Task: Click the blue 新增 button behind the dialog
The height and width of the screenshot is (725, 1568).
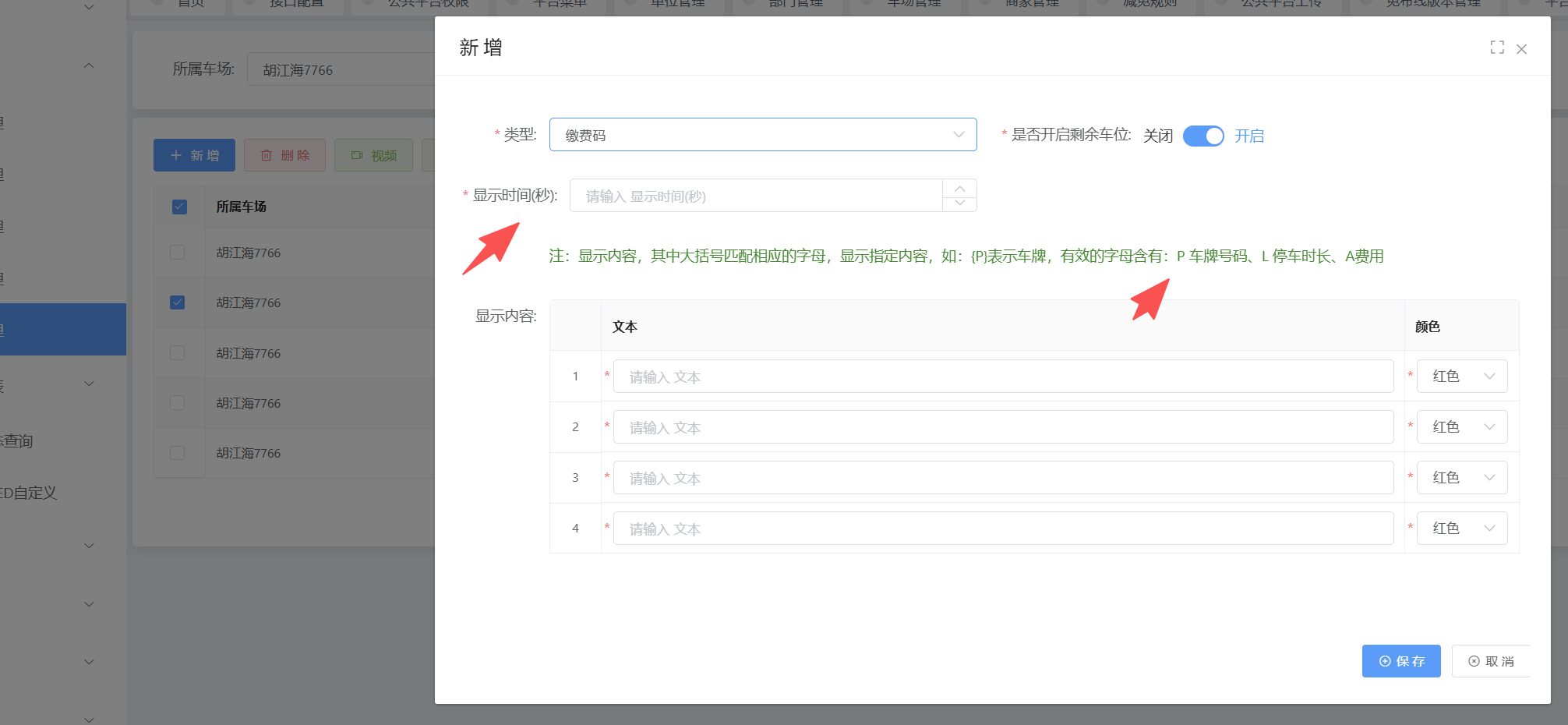Action: [x=194, y=155]
